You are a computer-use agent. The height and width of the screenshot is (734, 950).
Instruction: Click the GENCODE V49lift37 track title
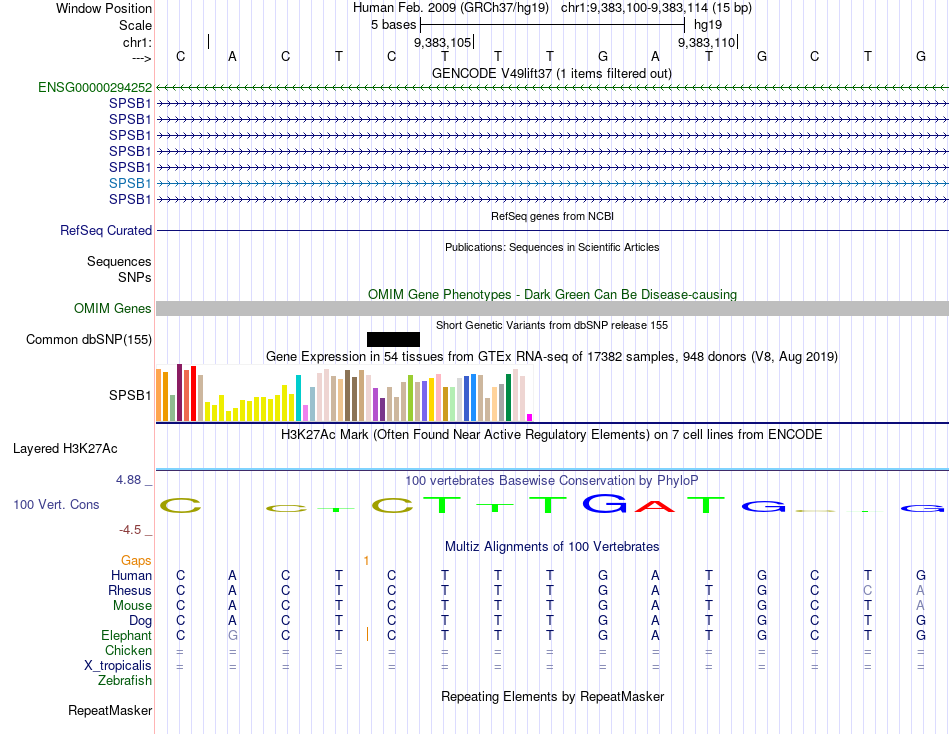(x=551, y=73)
